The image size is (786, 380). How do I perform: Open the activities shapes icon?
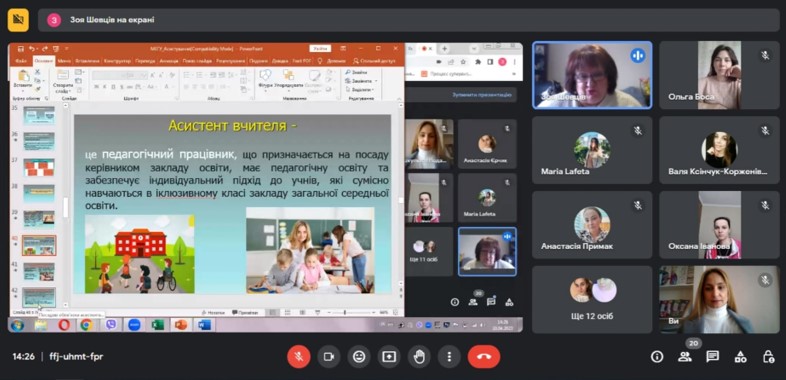coord(740,357)
